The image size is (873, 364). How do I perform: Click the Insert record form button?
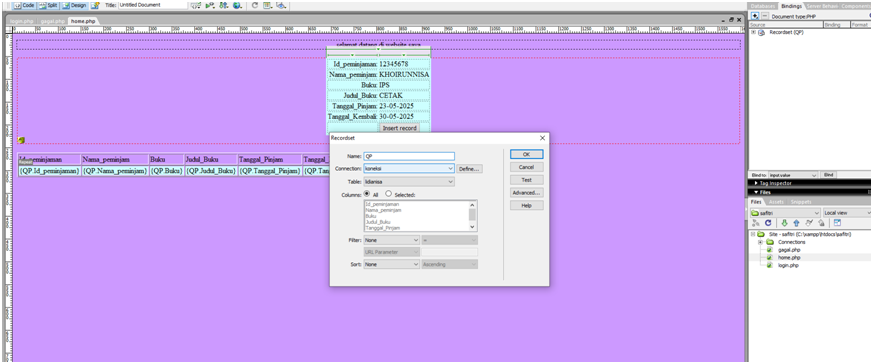click(x=399, y=128)
